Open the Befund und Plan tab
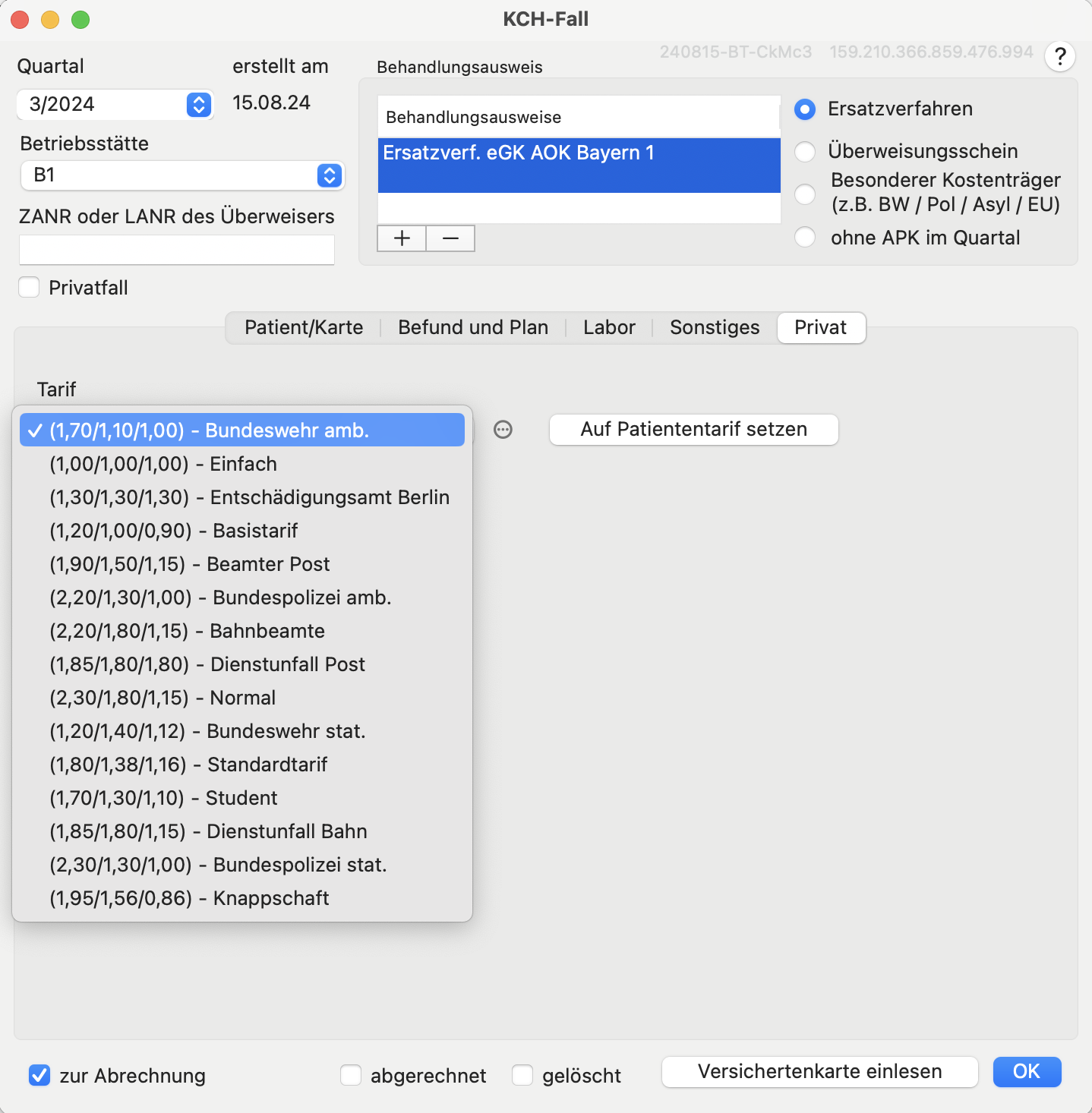 click(473, 328)
